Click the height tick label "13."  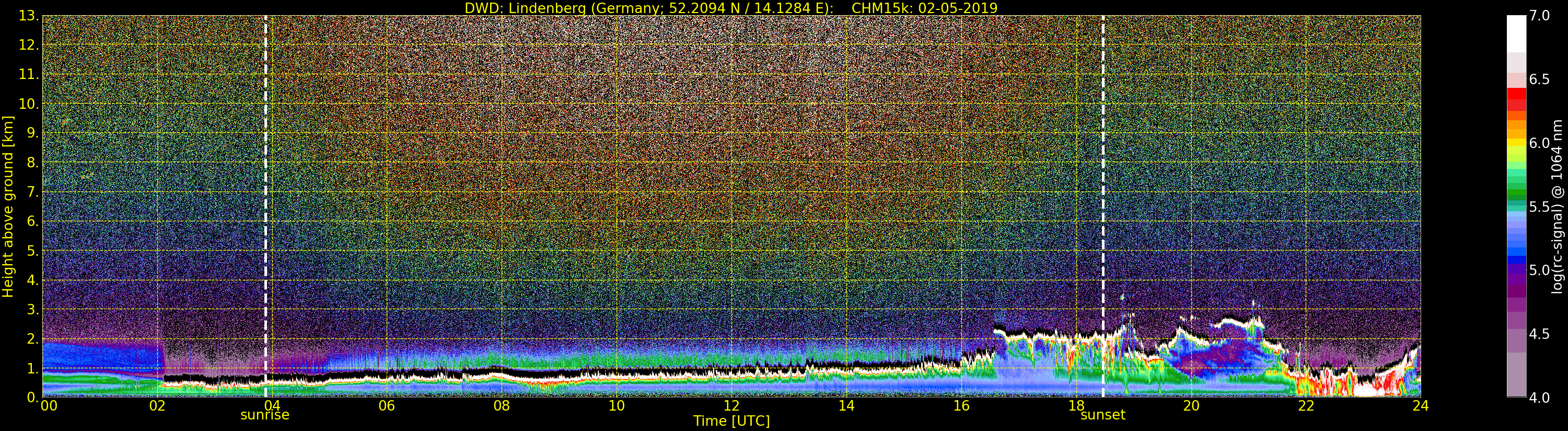(29, 16)
